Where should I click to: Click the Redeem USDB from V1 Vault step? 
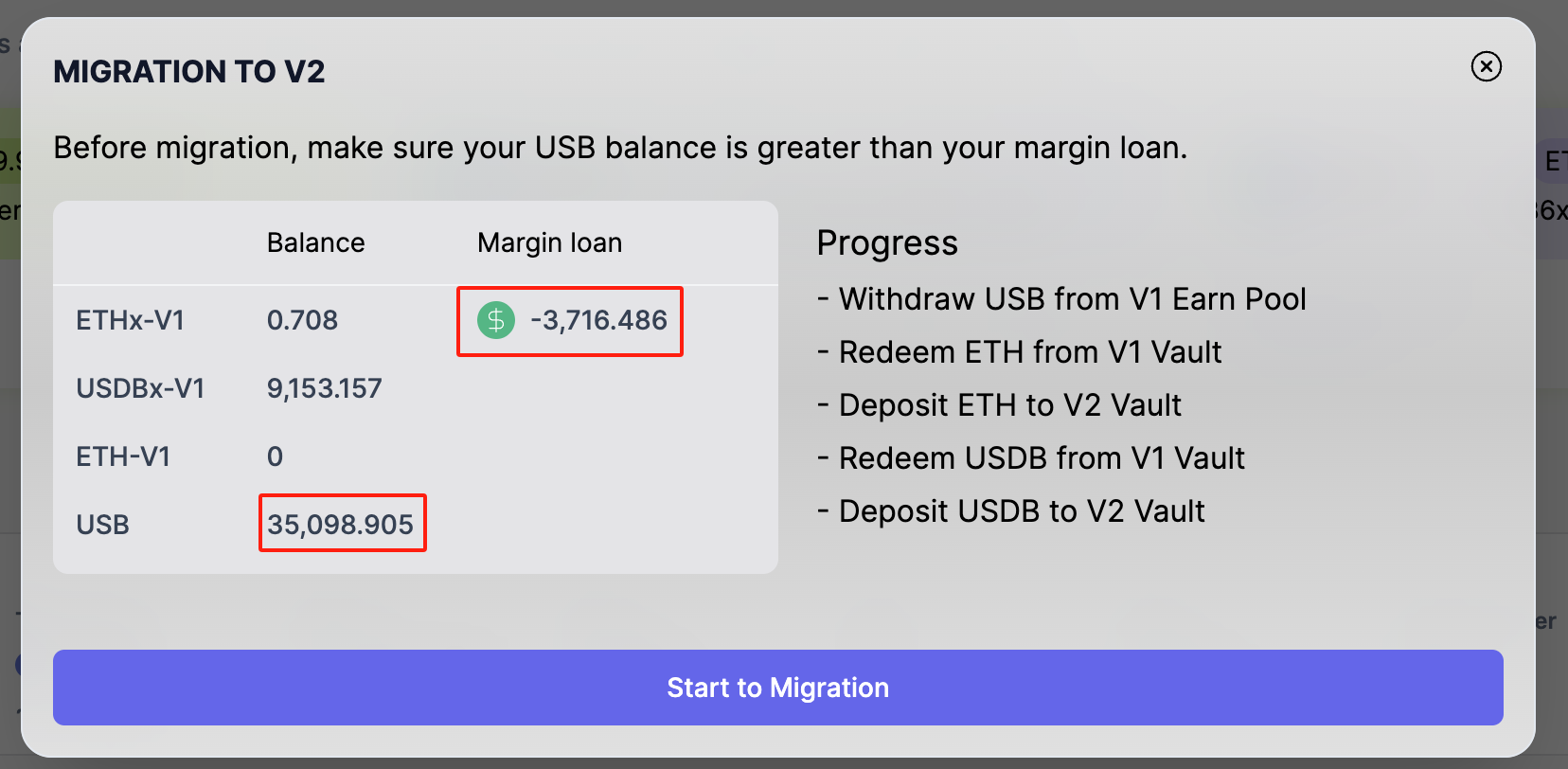1041,458
